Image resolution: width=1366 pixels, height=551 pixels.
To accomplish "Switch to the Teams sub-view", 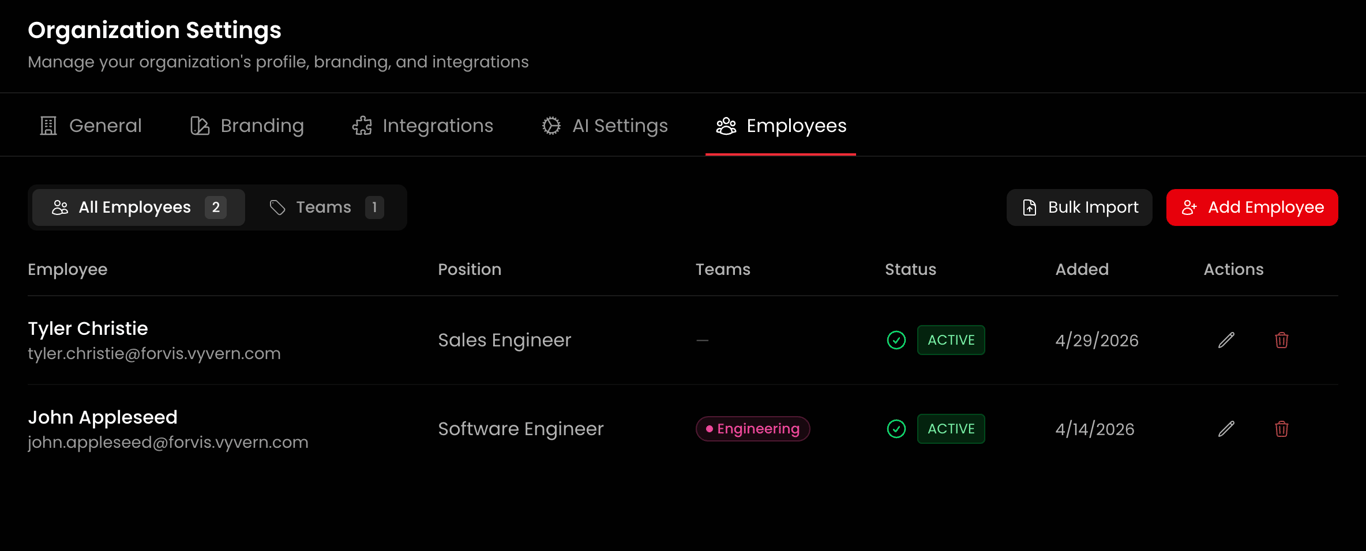I will [x=326, y=208].
